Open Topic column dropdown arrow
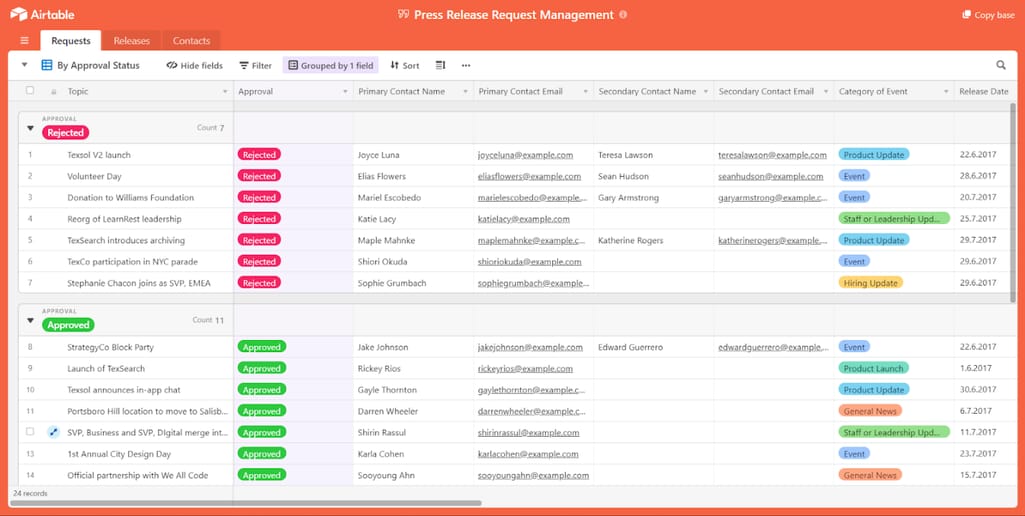The height and width of the screenshot is (516, 1025). tap(226, 92)
